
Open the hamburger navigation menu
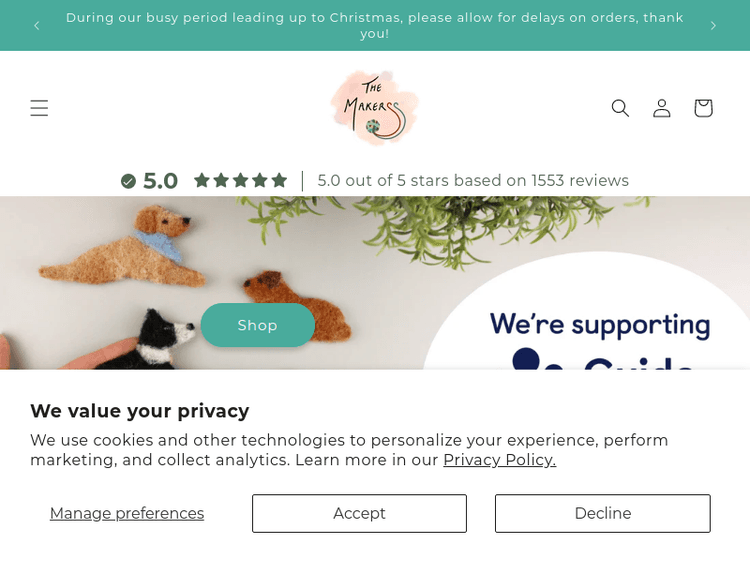tap(39, 108)
